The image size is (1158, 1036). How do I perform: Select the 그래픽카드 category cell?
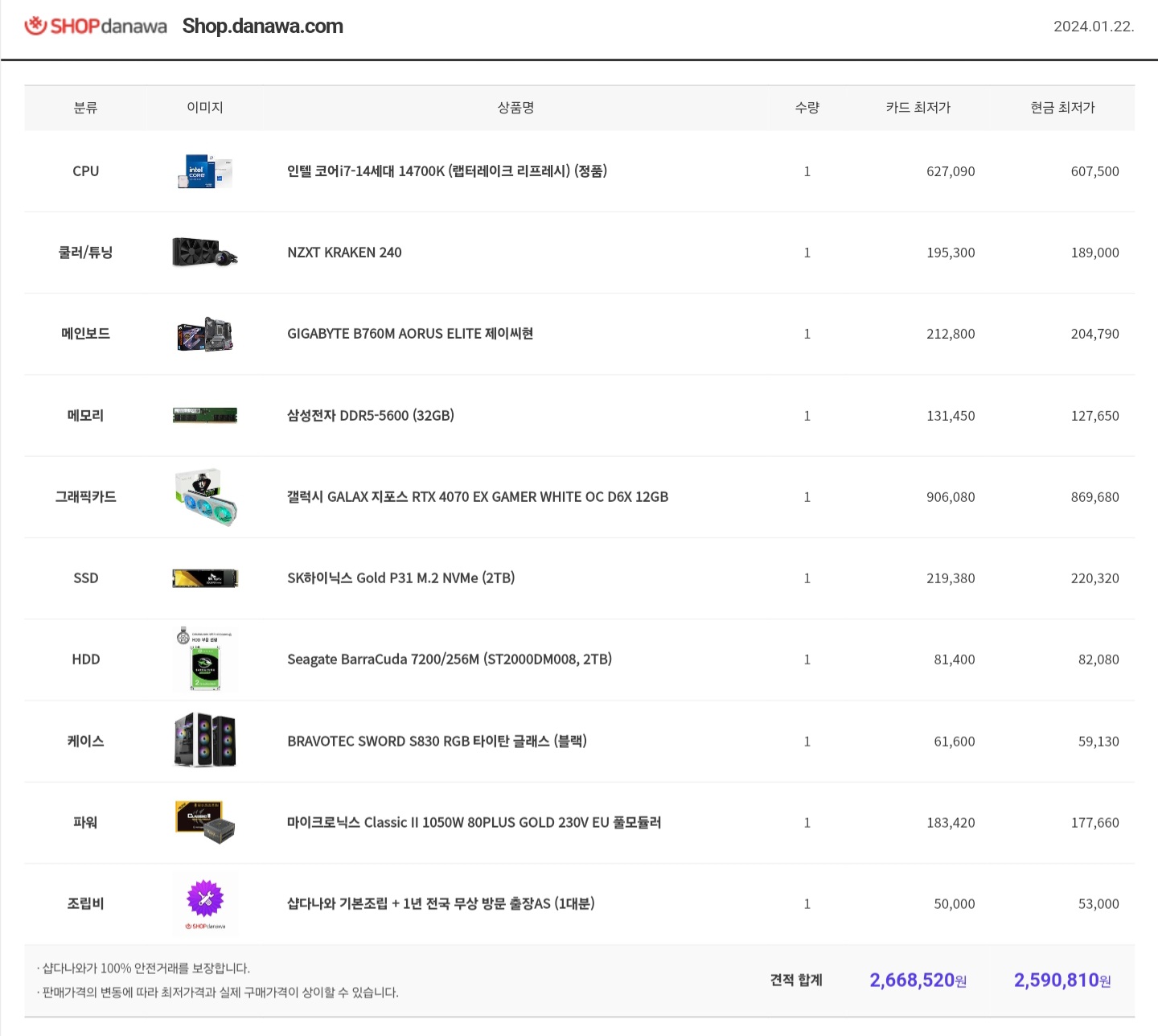85,497
